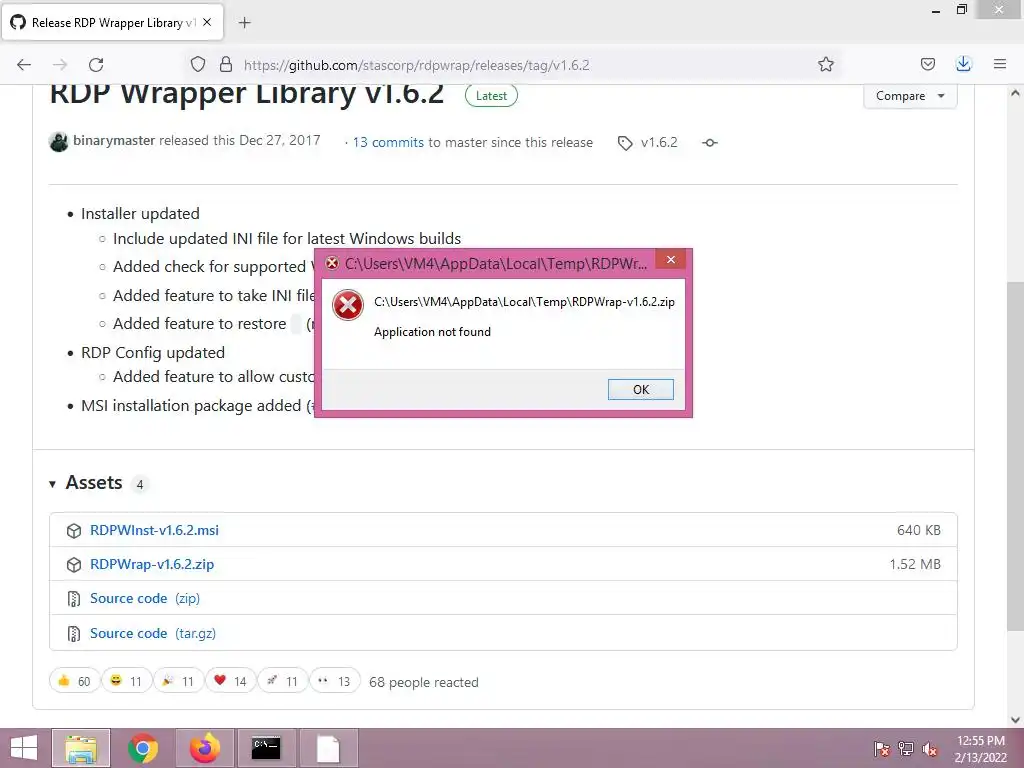The width and height of the screenshot is (1024, 768).
Task: Click package icon beside RDPWInst-v1.6.2.msi
Action: [x=74, y=530]
